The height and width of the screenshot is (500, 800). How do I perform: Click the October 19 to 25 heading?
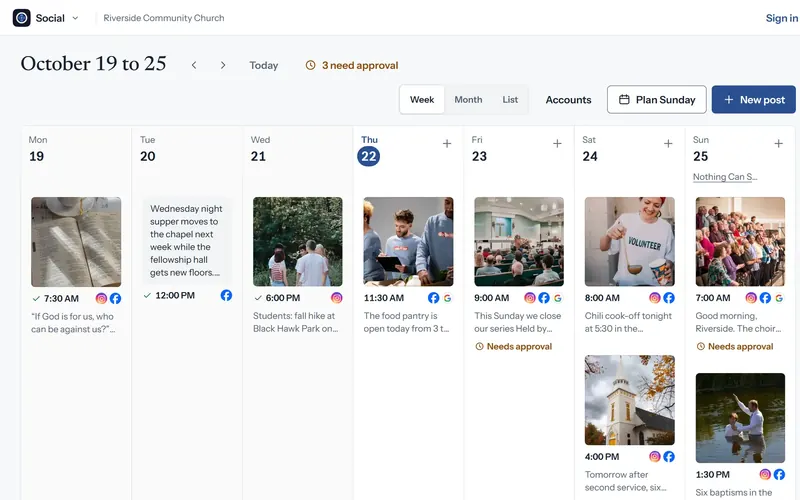(x=93, y=64)
